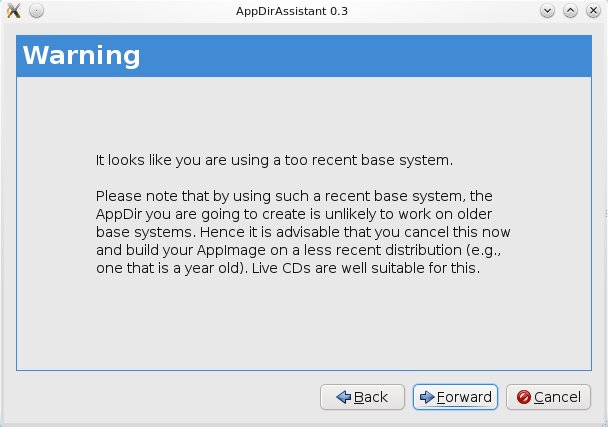Maximize the AppDirAssistant window

[x=570, y=11]
